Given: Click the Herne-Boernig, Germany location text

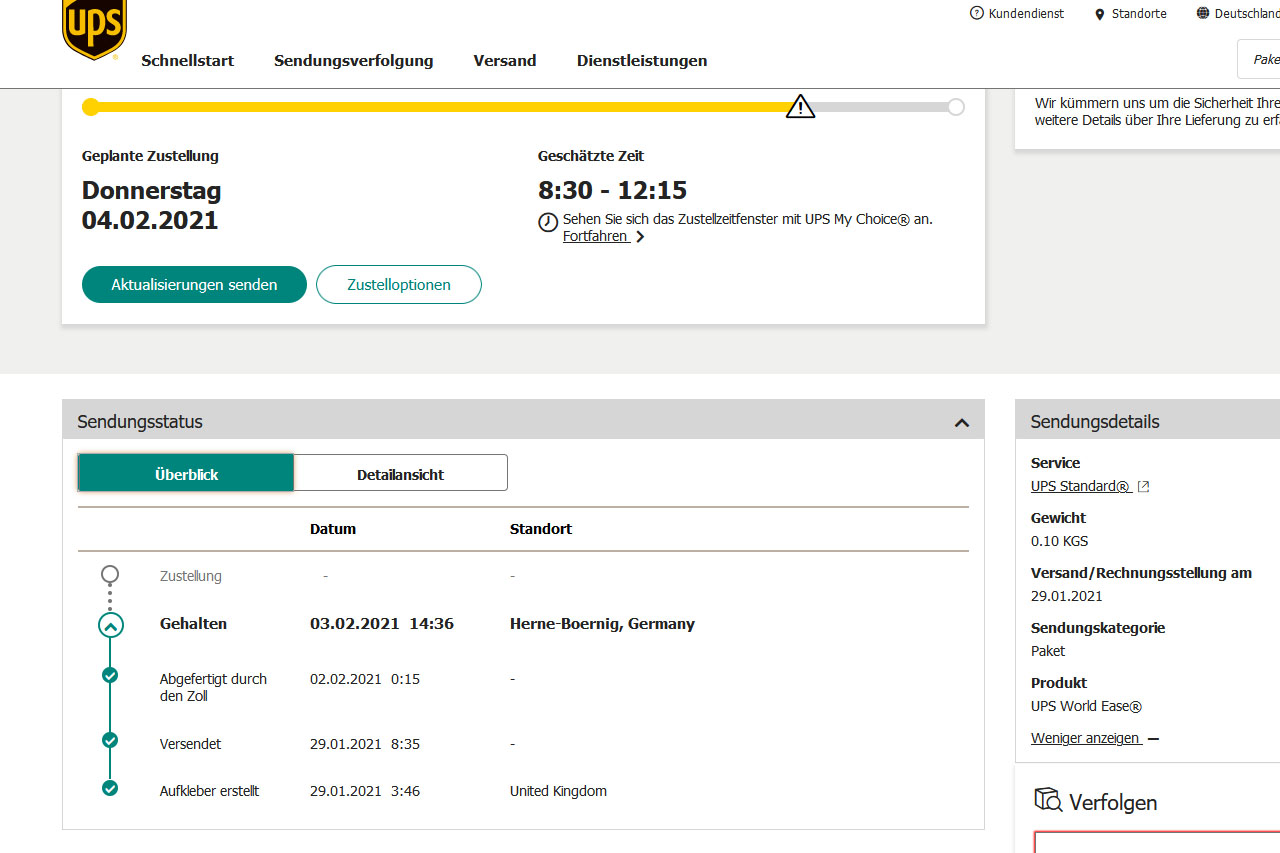Looking at the screenshot, I should [x=602, y=624].
